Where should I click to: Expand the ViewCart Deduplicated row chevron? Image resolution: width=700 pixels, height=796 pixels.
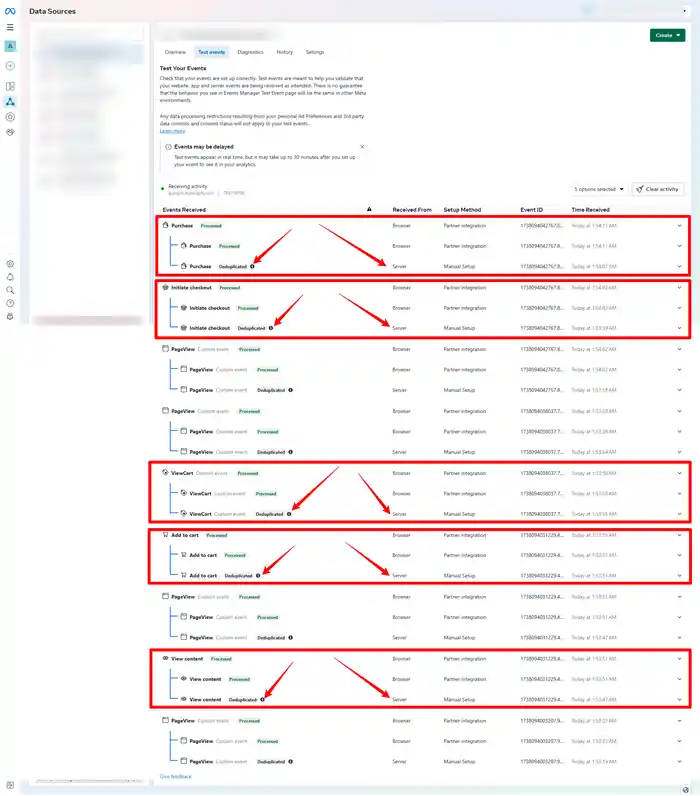(x=679, y=514)
